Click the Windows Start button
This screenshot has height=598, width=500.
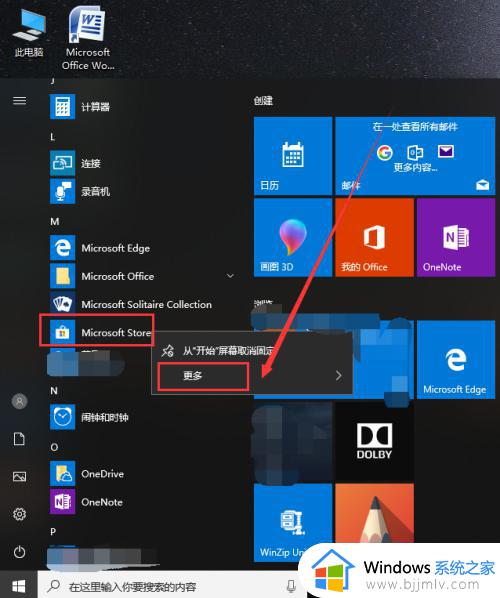pyautogui.click(x=19, y=586)
